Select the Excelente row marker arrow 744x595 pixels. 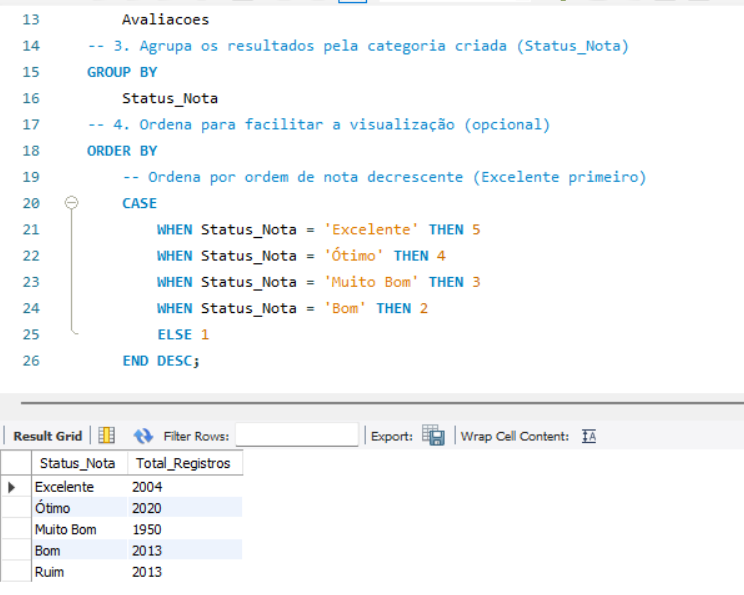pos(12,487)
